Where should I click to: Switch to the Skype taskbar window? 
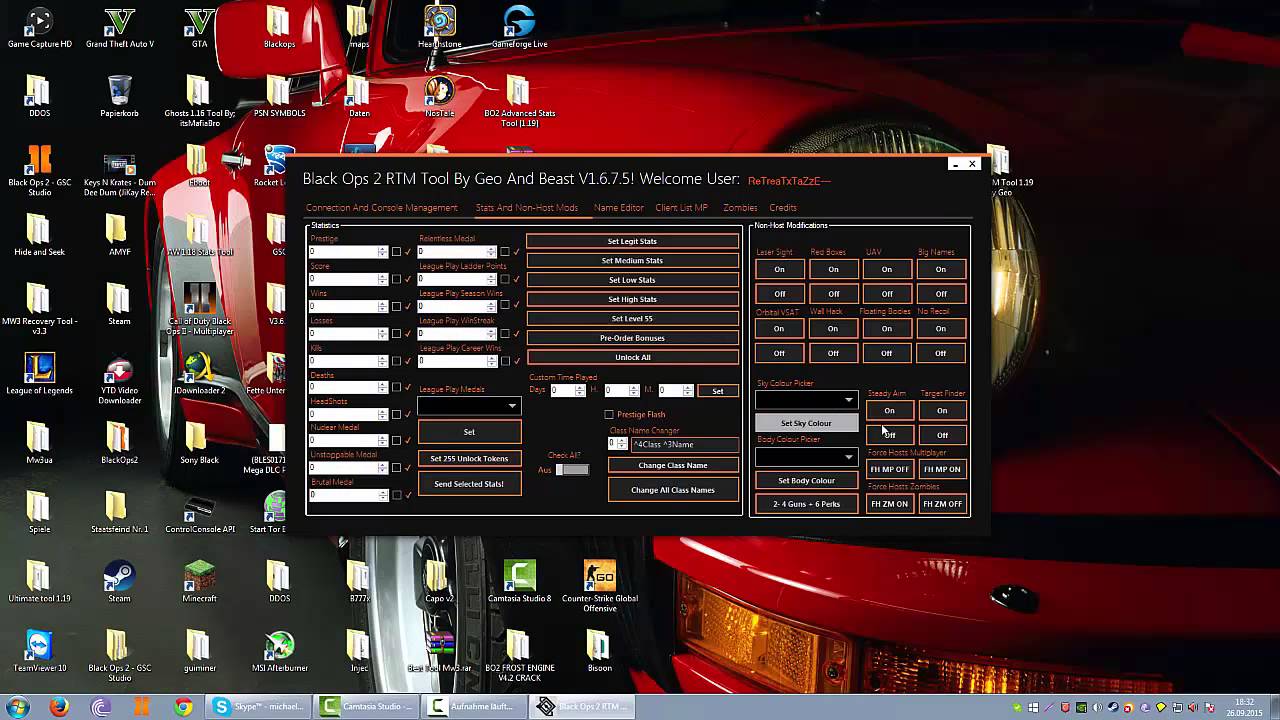click(259, 707)
